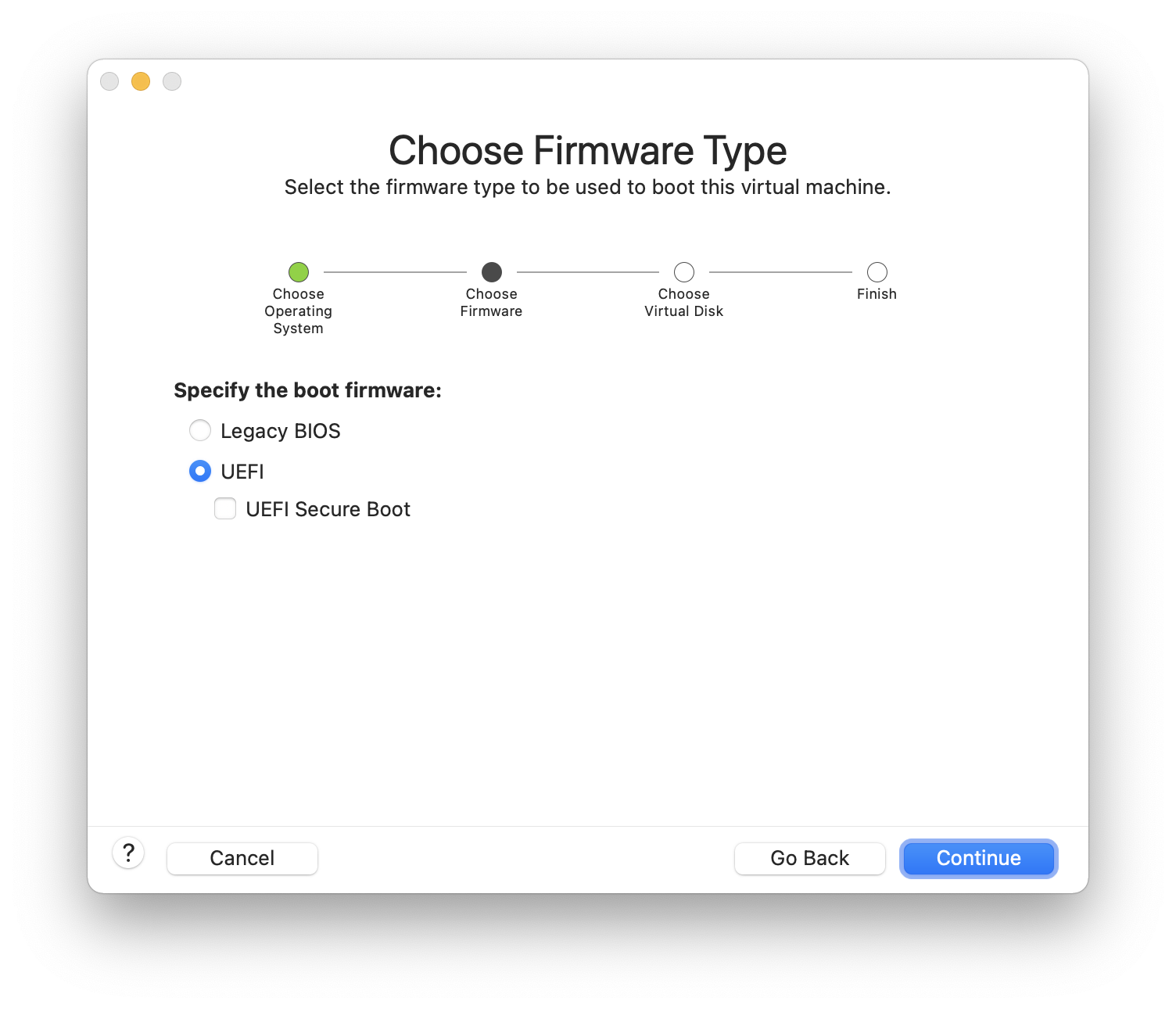Select the UEFI radio button
The height and width of the screenshot is (1009, 1176).
point(200,471)
